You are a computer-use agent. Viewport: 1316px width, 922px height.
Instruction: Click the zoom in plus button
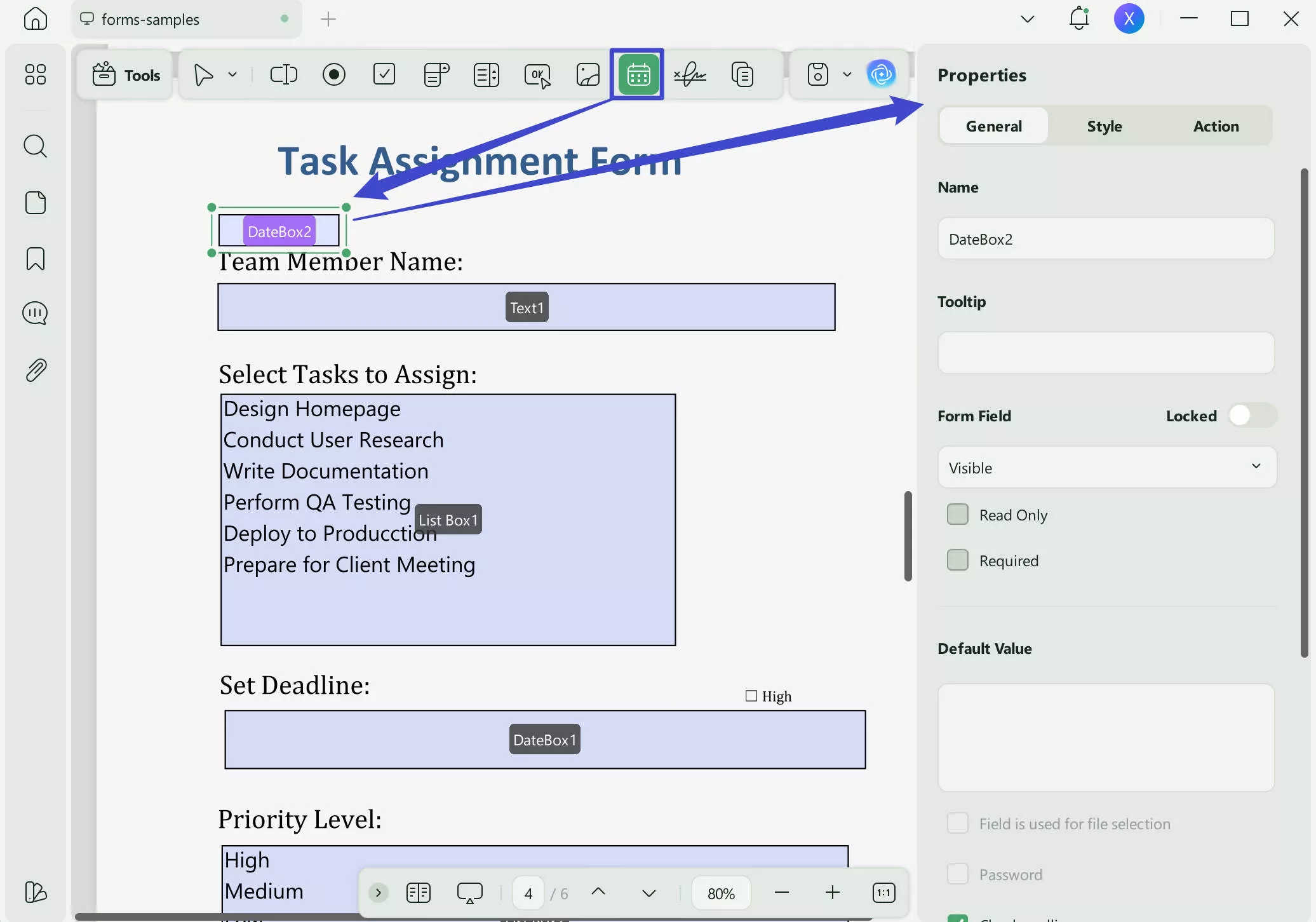coord(832,893)
